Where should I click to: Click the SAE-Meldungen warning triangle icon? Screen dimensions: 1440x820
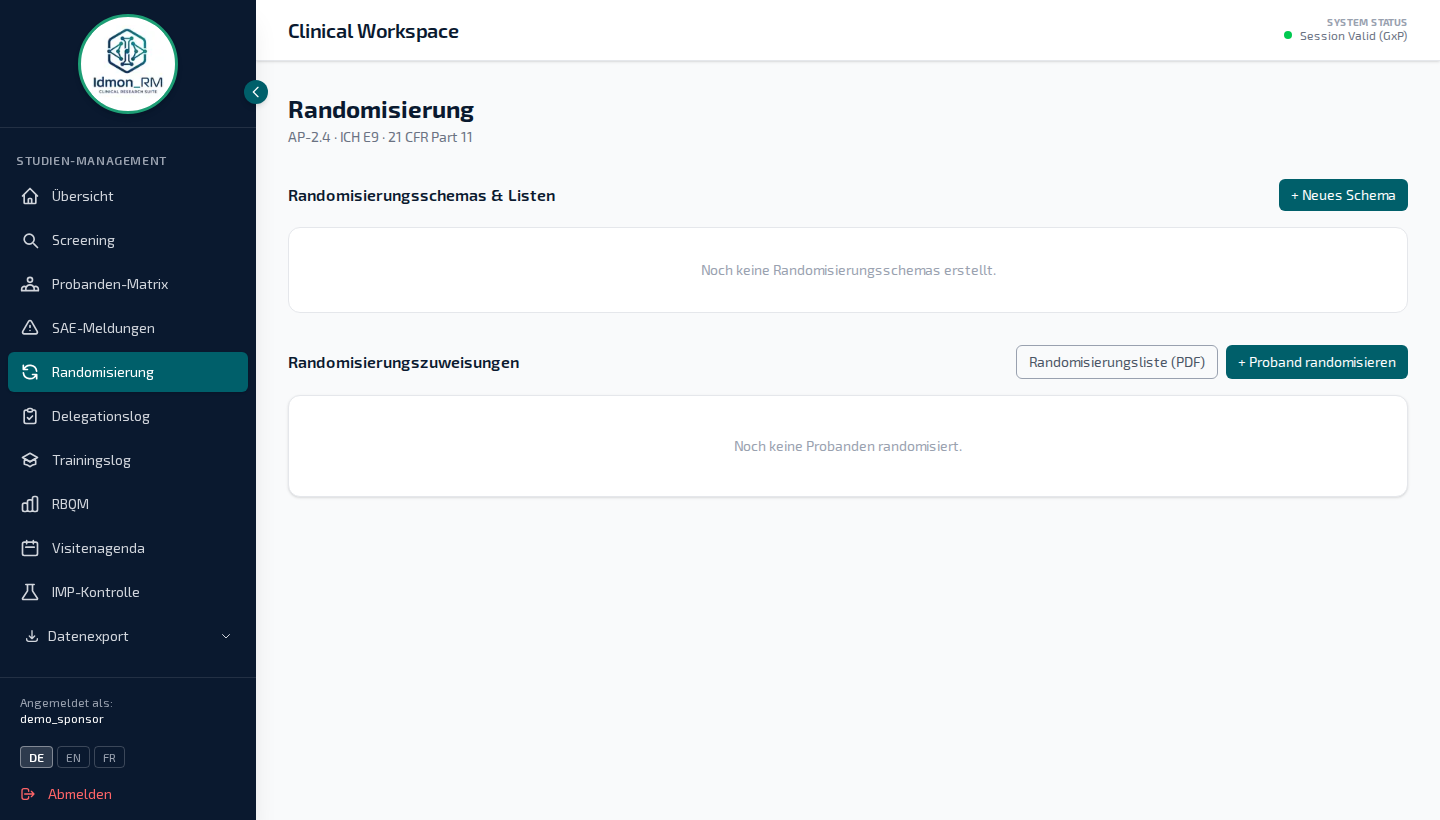point(30,328)
